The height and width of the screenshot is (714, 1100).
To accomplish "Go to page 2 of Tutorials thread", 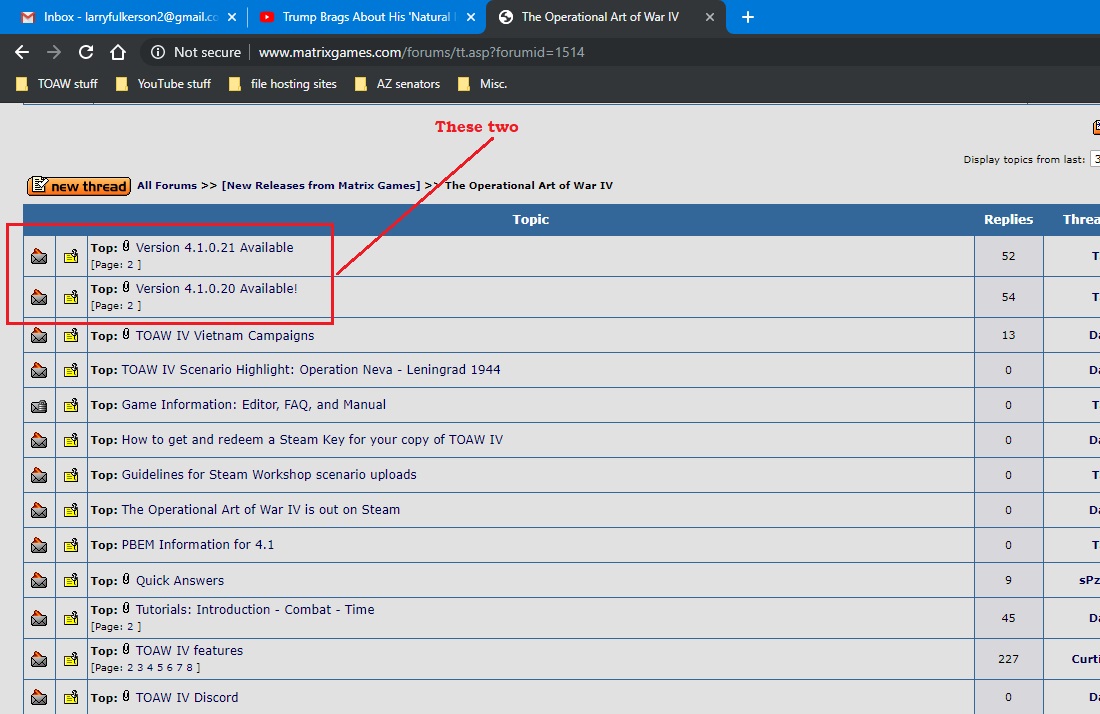I will click(130, 627).
